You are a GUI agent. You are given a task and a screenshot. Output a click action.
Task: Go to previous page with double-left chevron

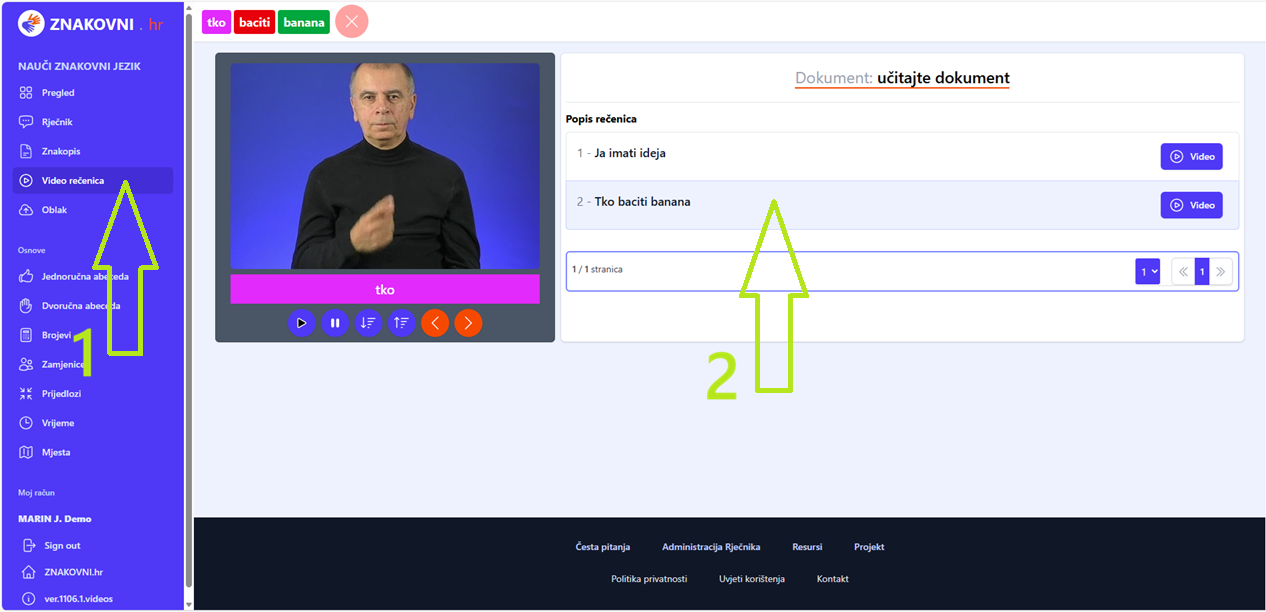(x=1183, y=270)
